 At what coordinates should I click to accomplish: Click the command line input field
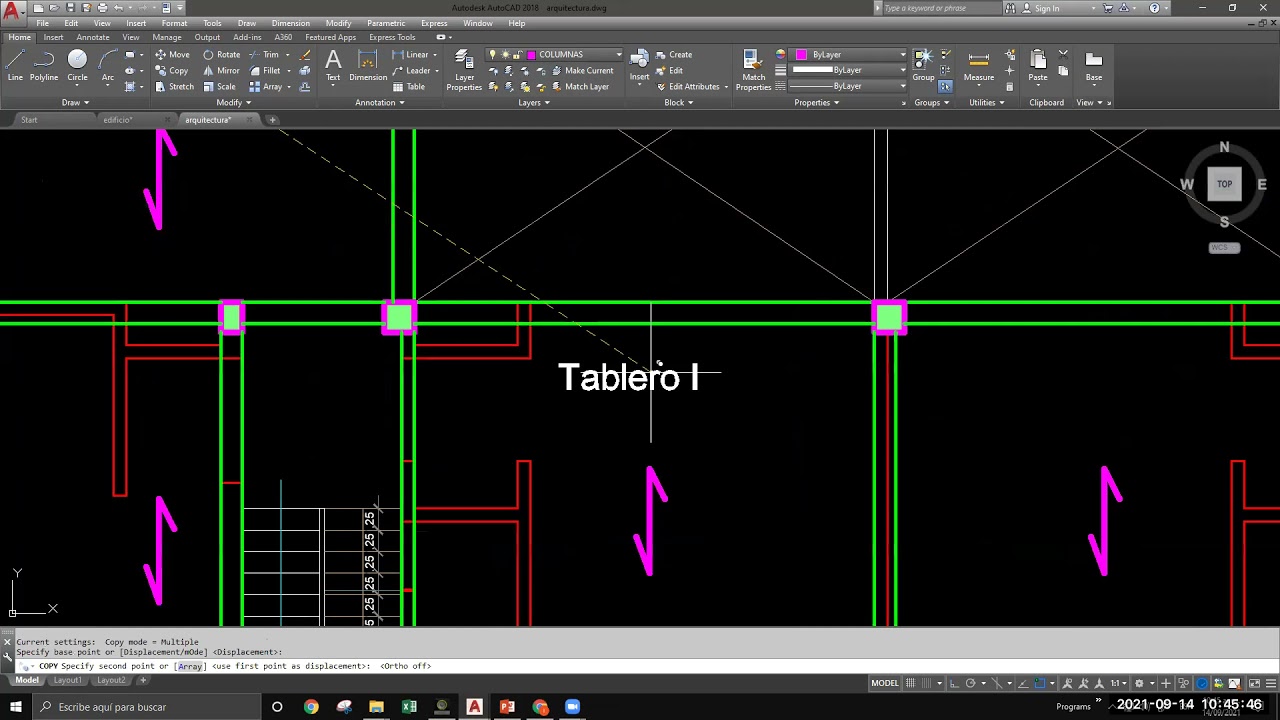[x=640, y=666]
